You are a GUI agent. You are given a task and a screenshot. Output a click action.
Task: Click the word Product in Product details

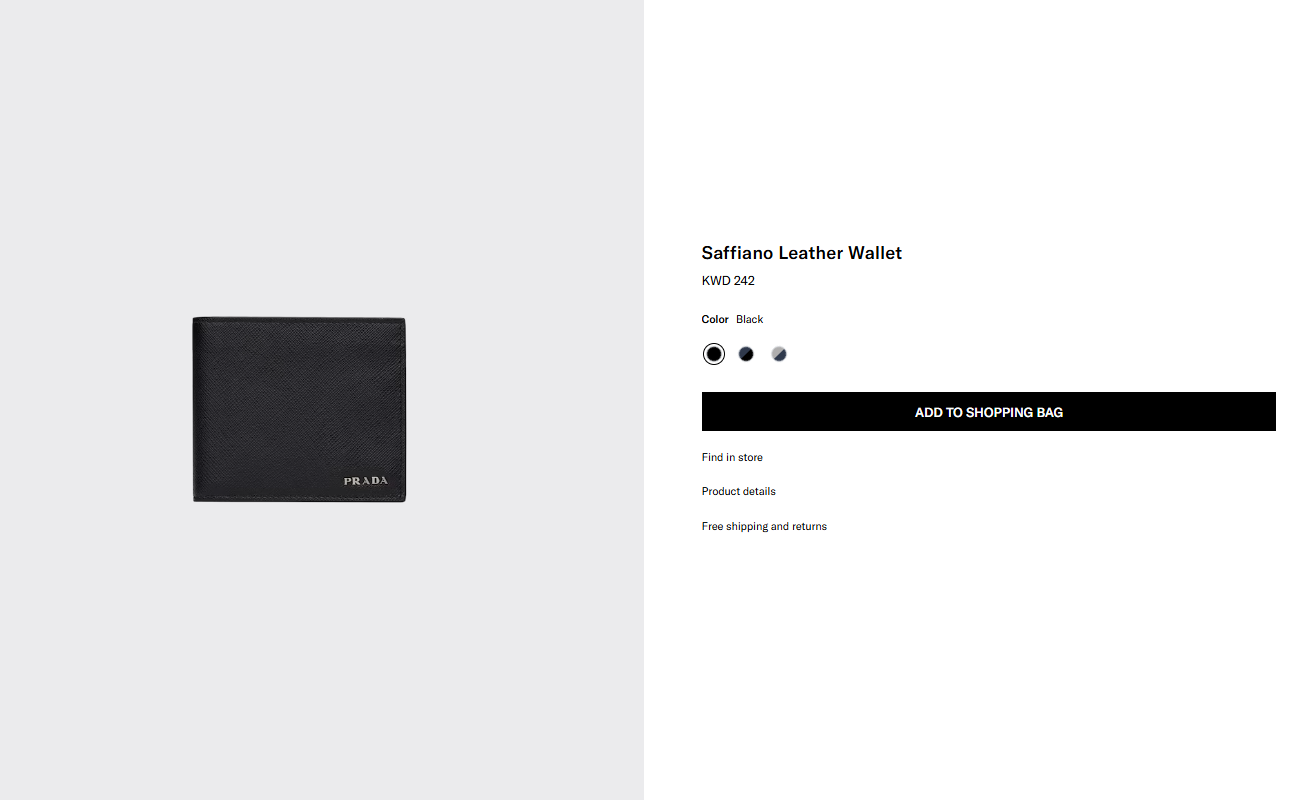720,491
